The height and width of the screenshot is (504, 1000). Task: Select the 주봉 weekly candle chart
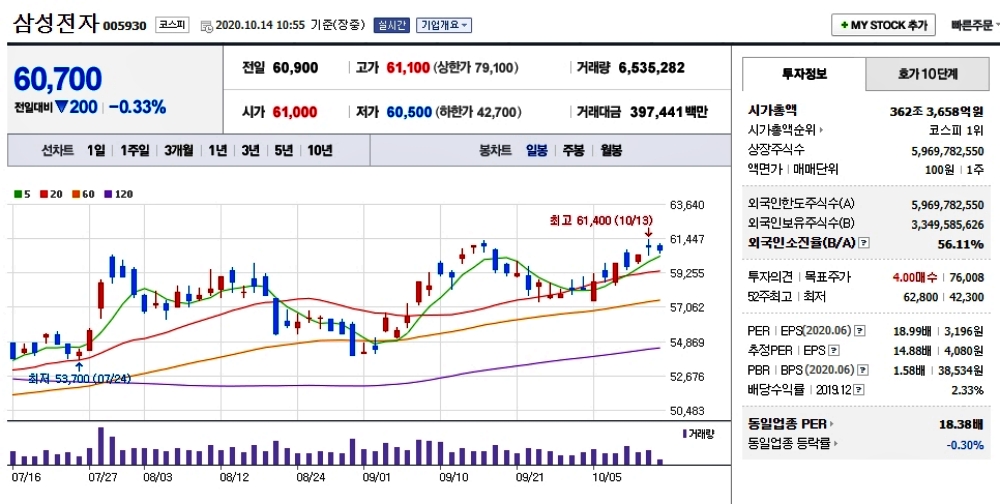click(573, 151)
